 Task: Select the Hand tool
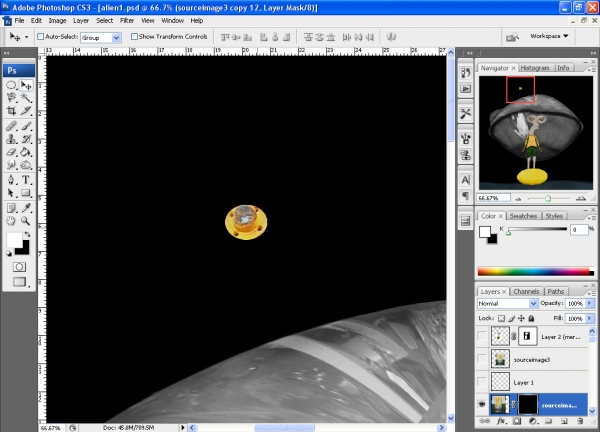11,221
